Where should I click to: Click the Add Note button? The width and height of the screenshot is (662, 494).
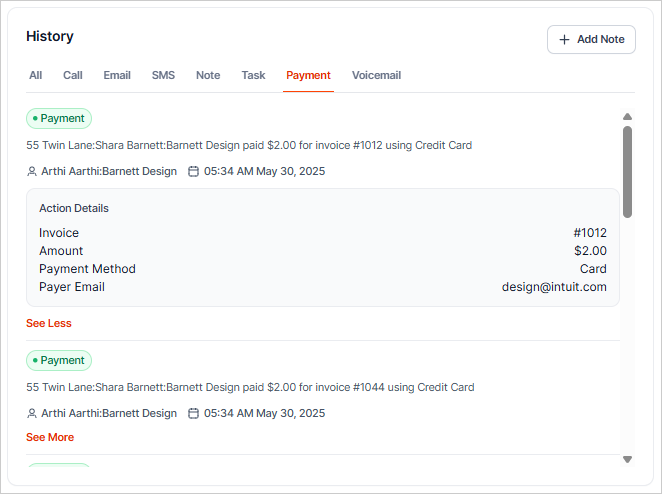pyautogui.click(x=591, y=39)
